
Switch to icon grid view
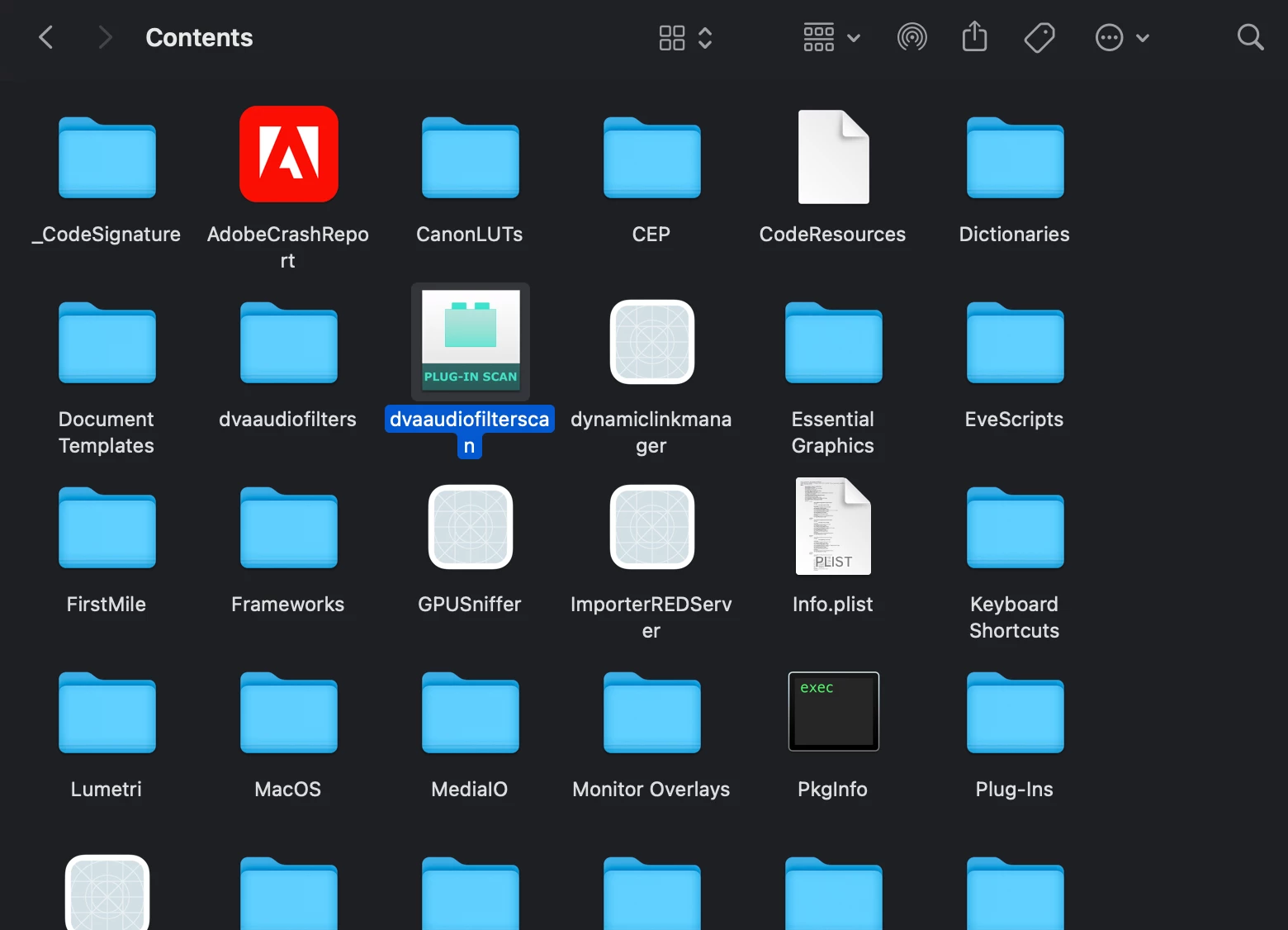coord(672,37)
